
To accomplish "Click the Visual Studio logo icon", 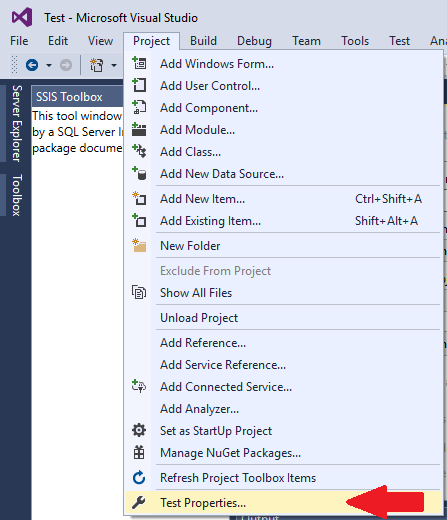I will point(22,17).
